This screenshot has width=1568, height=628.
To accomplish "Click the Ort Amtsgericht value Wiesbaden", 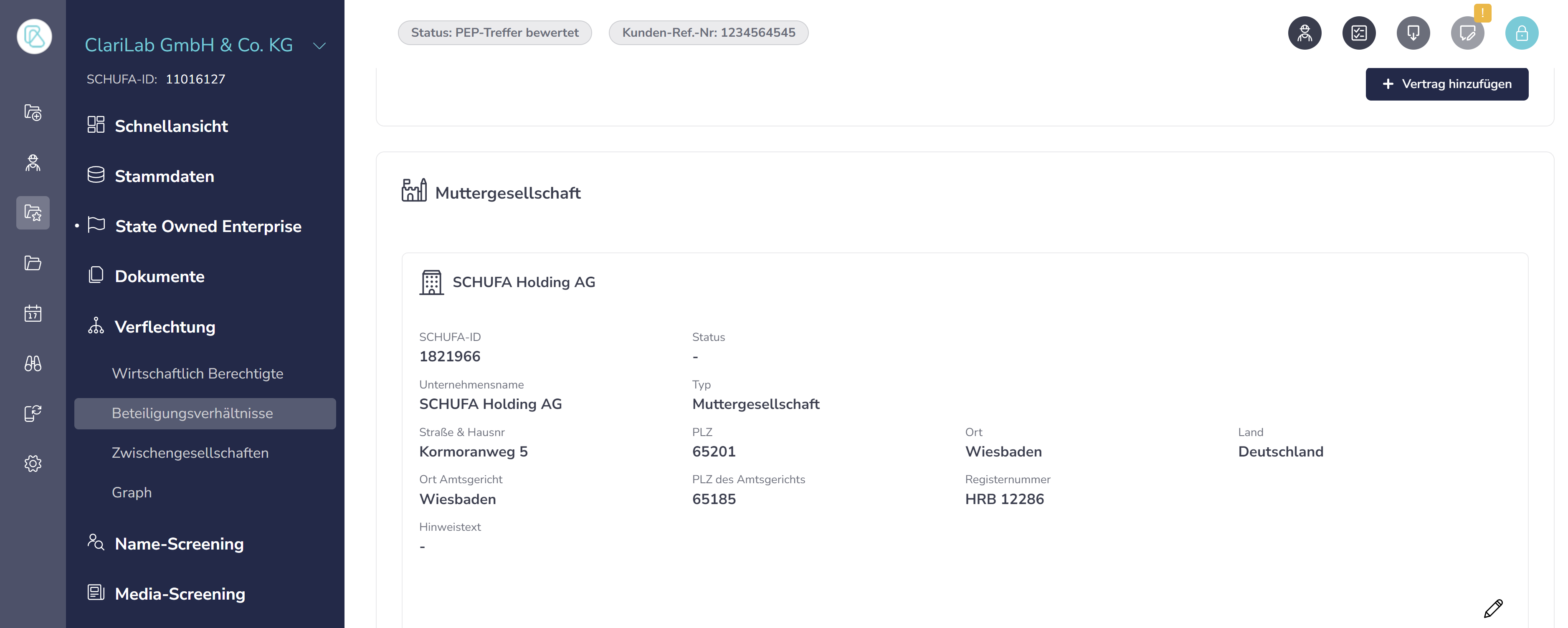I will pos(457,499).
